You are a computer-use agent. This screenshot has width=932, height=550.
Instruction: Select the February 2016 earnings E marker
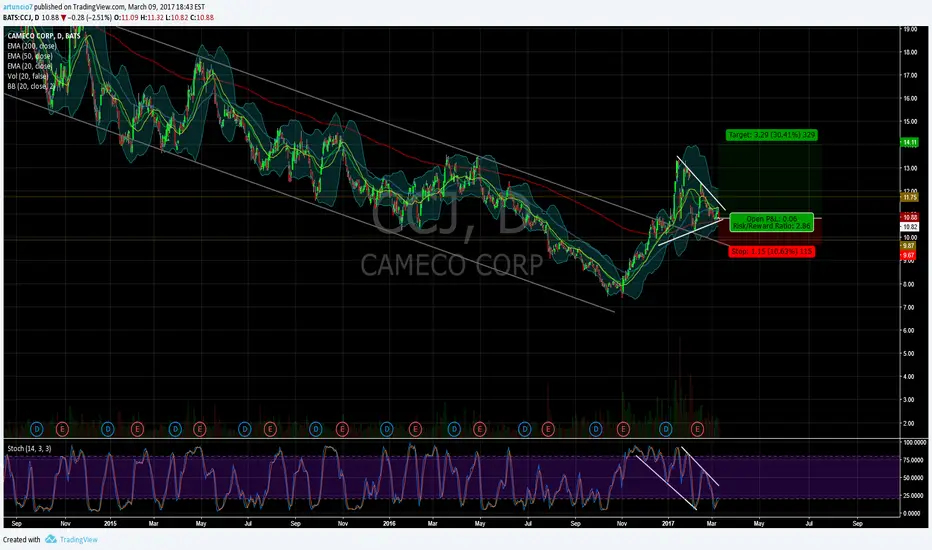pyautogui.click(x=415, y=429)
